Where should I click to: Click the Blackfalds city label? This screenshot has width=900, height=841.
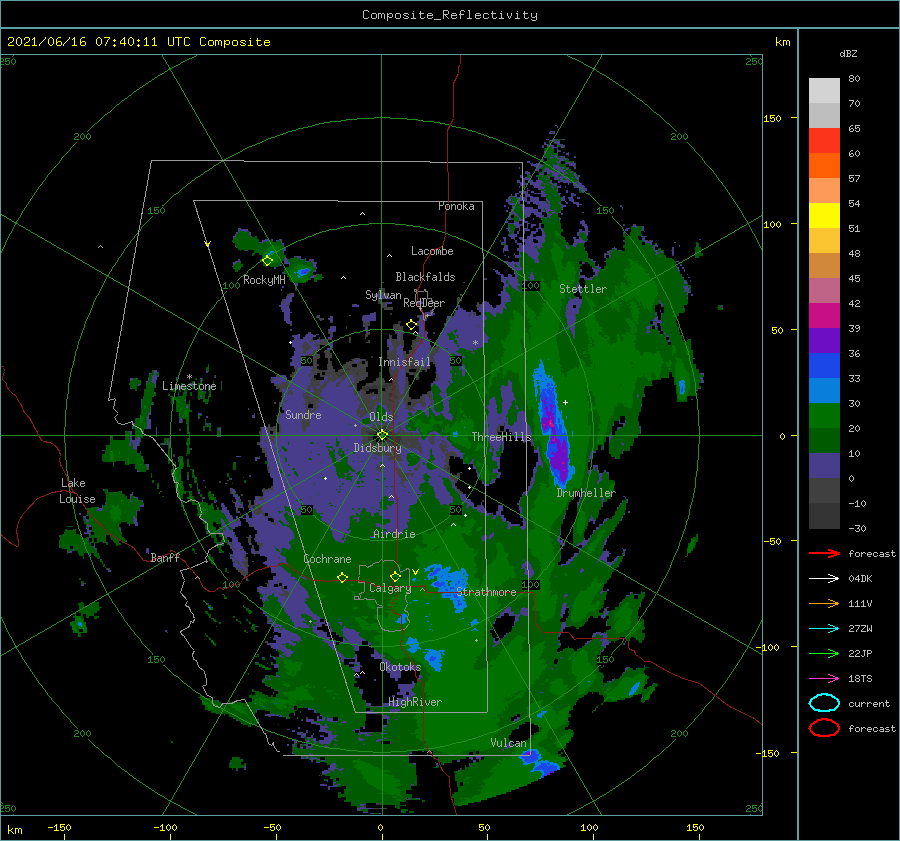[425, 277]
